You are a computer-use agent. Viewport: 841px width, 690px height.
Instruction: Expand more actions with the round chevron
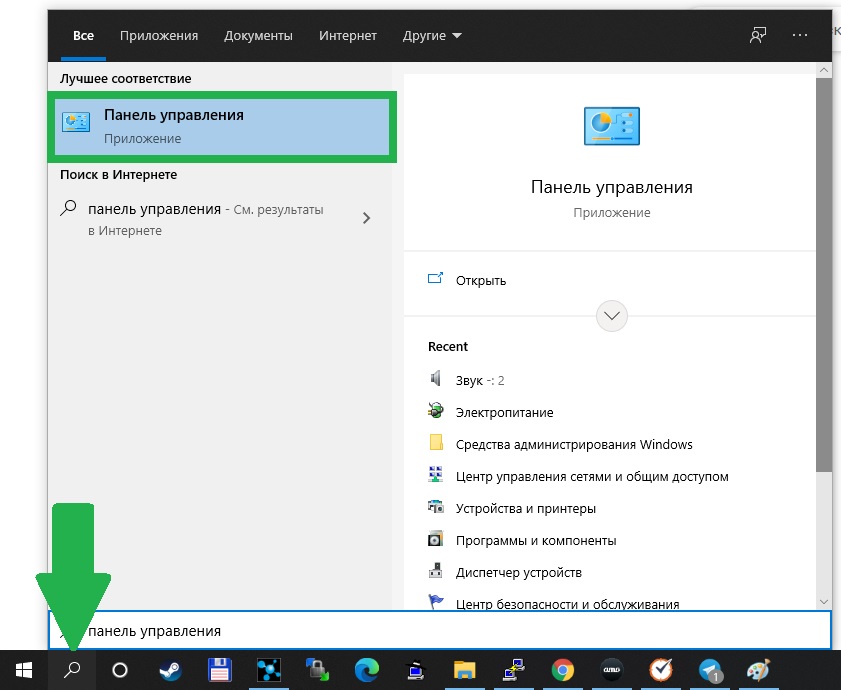[x=611, y=316]
